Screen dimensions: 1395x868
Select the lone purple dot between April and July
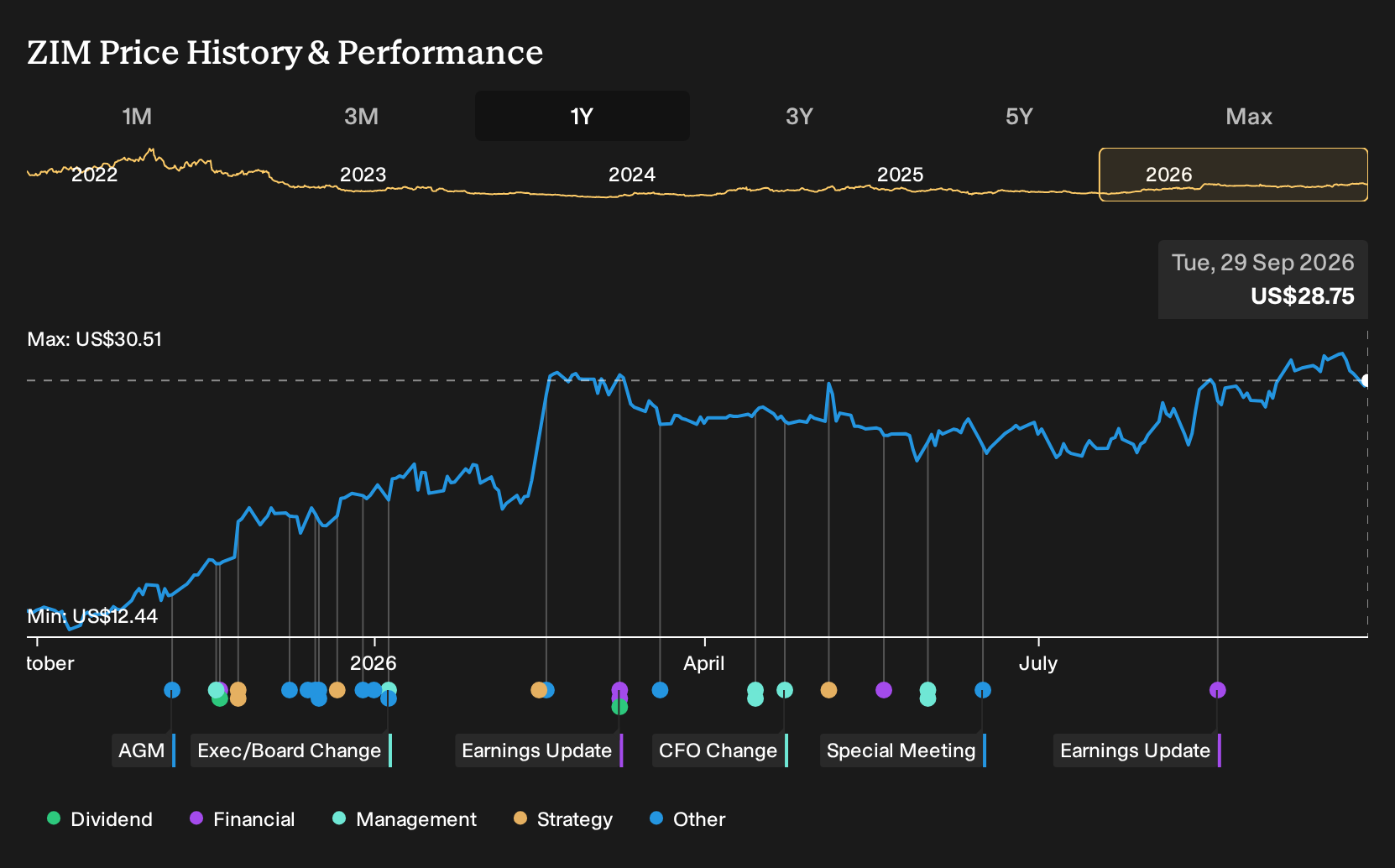point(884,690)
